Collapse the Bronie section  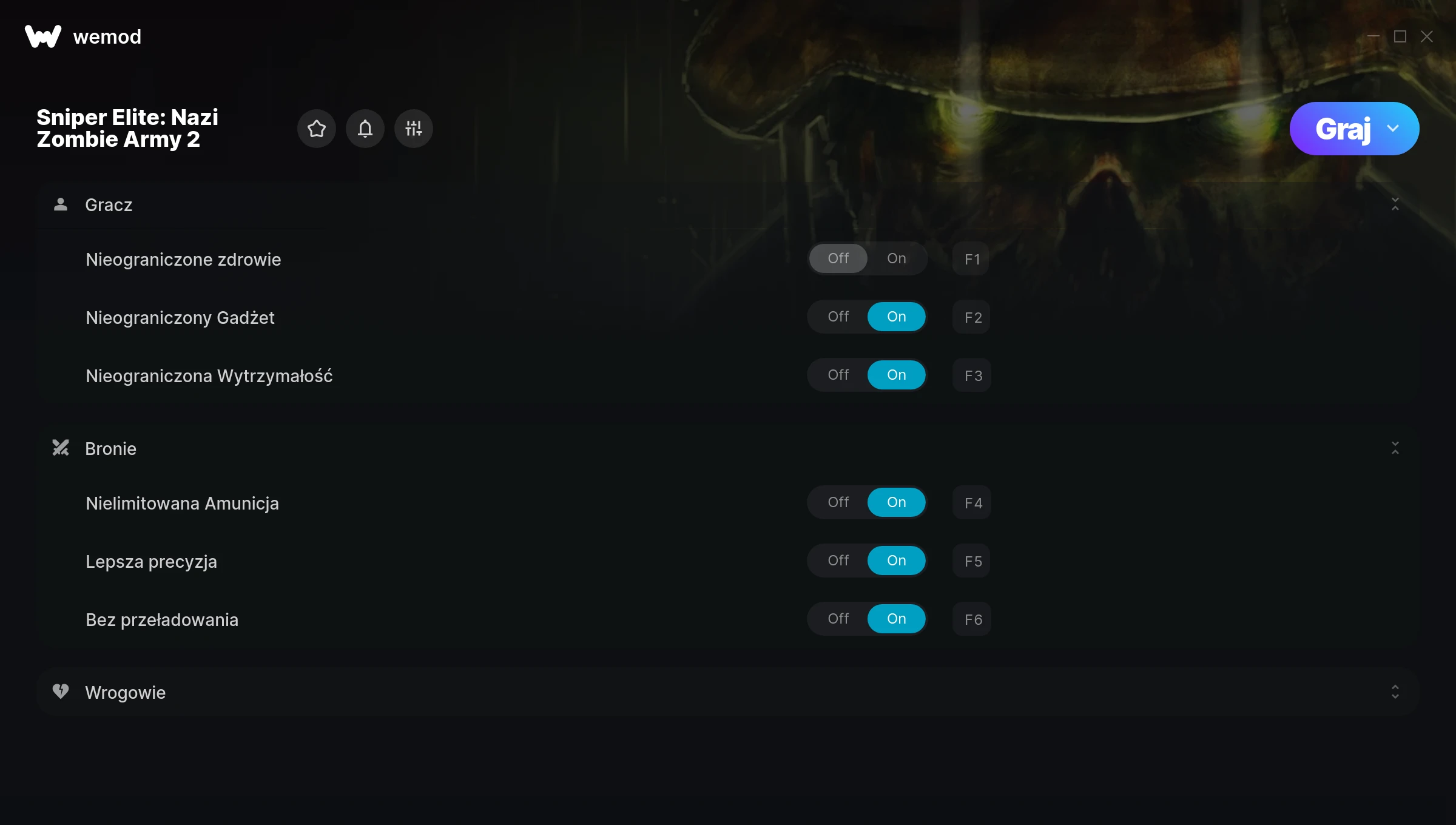coord(1395,448)
